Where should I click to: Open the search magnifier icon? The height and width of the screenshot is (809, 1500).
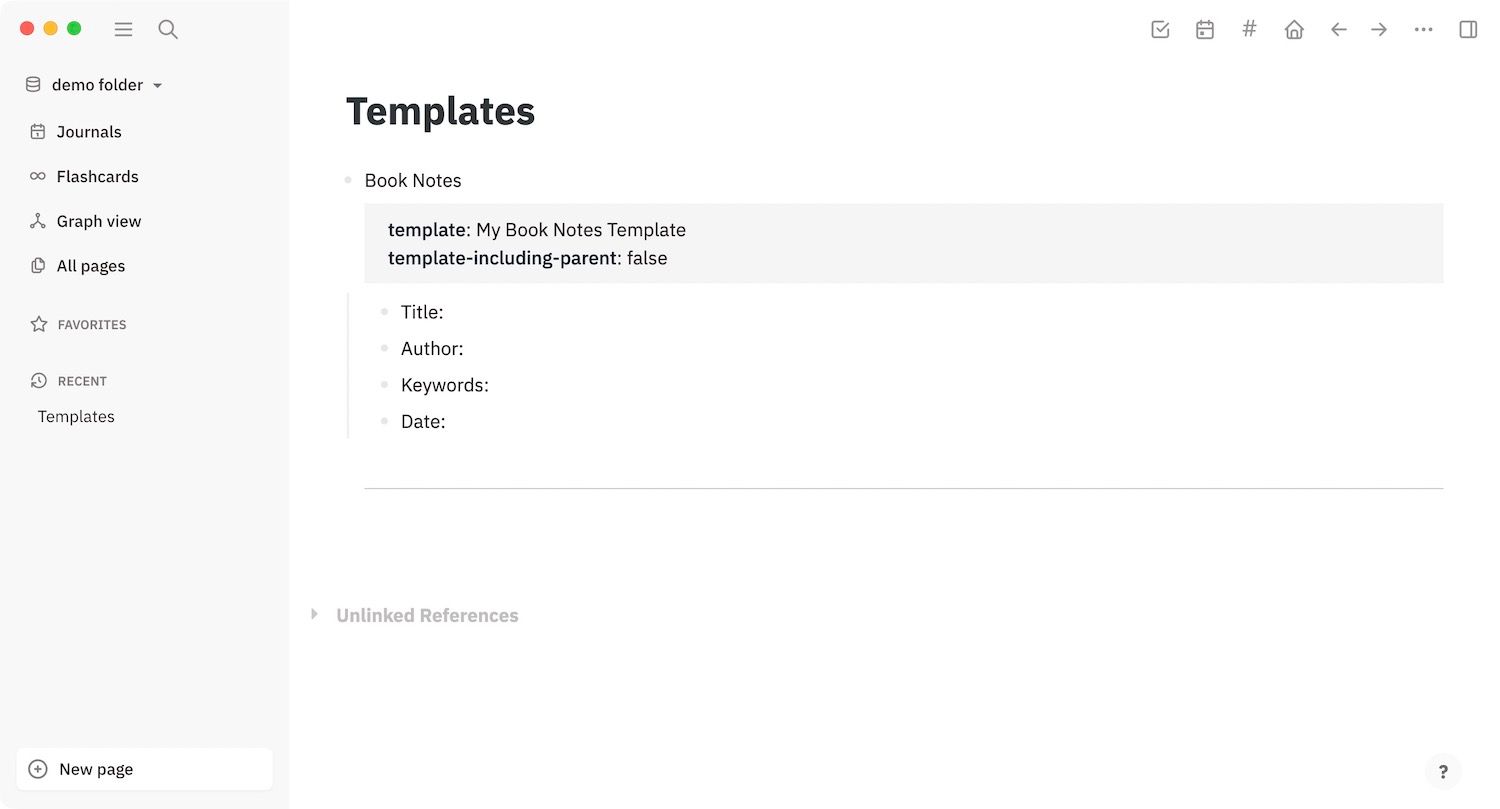[x=168, y=30]
